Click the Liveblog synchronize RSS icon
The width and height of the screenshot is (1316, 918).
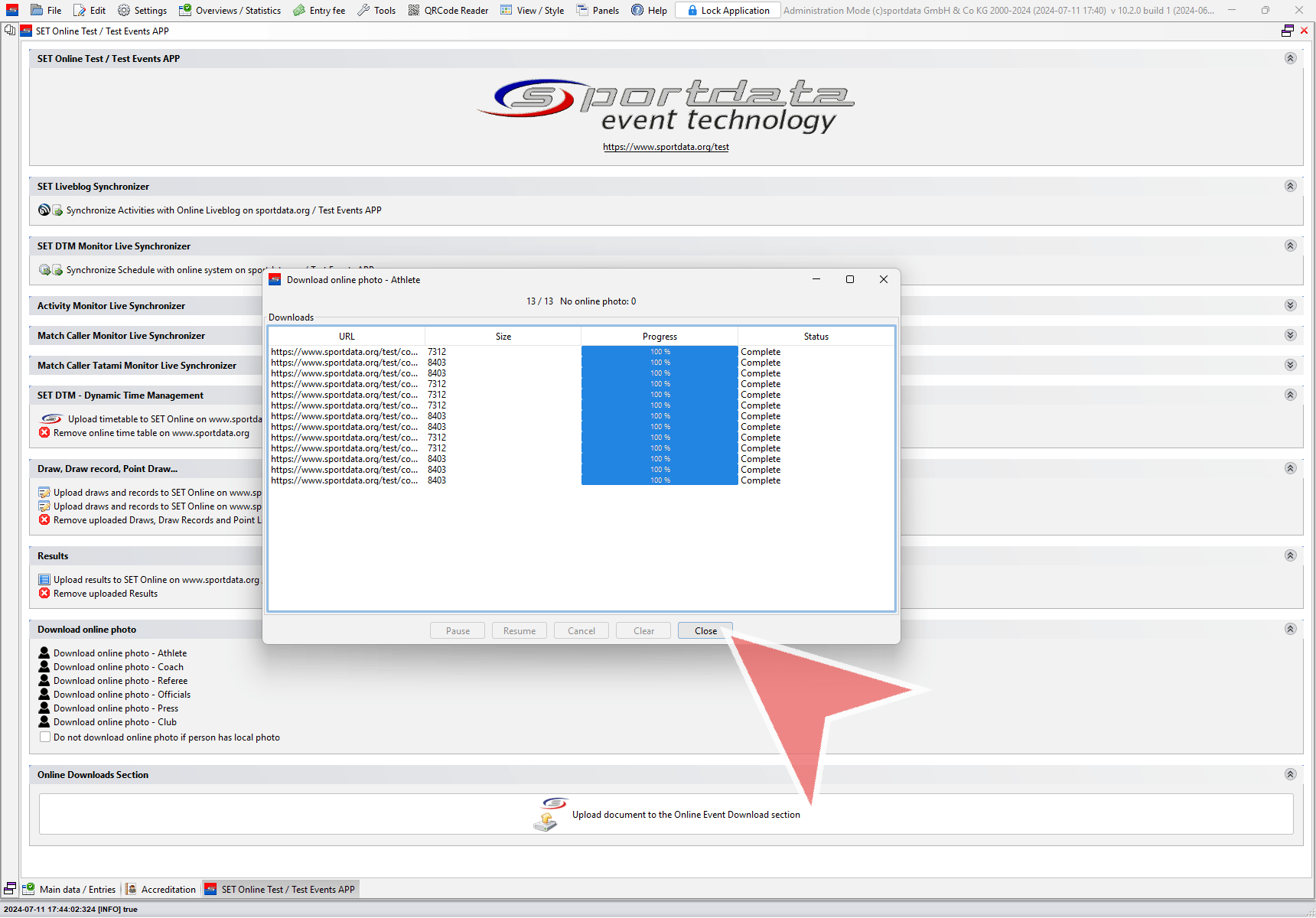[x=44, y=210]
